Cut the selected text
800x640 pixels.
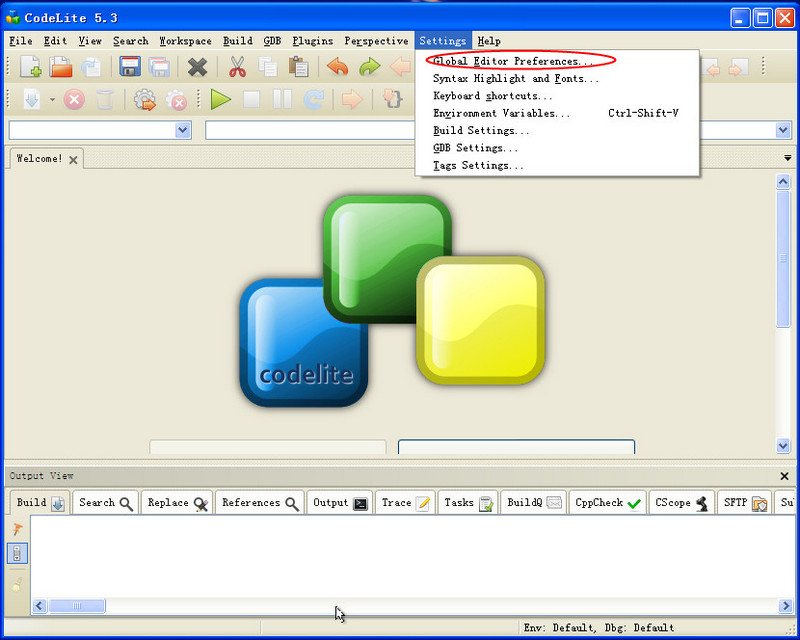(x=236, y=67)
